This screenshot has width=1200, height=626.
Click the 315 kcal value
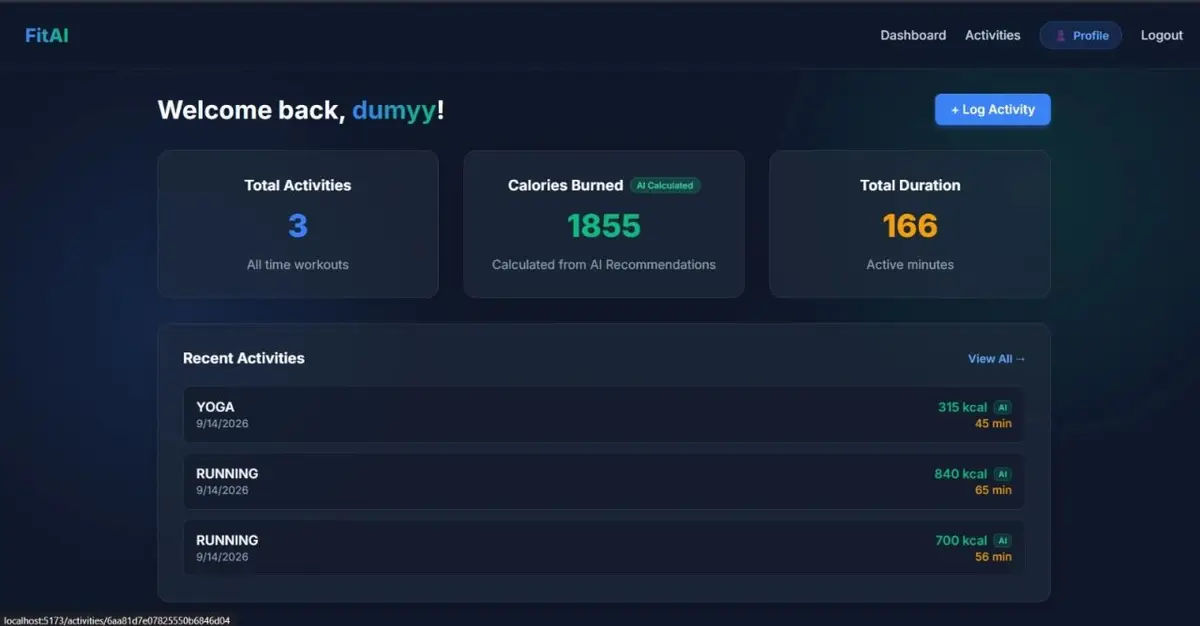point(962,407)
